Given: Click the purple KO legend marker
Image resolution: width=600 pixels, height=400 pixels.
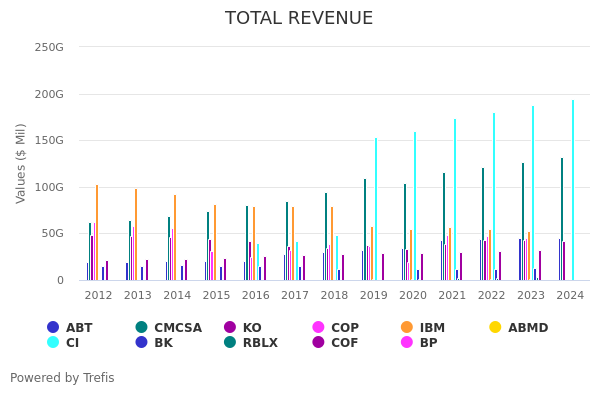Looking at the screenshot, I should [x=230, y=328].
